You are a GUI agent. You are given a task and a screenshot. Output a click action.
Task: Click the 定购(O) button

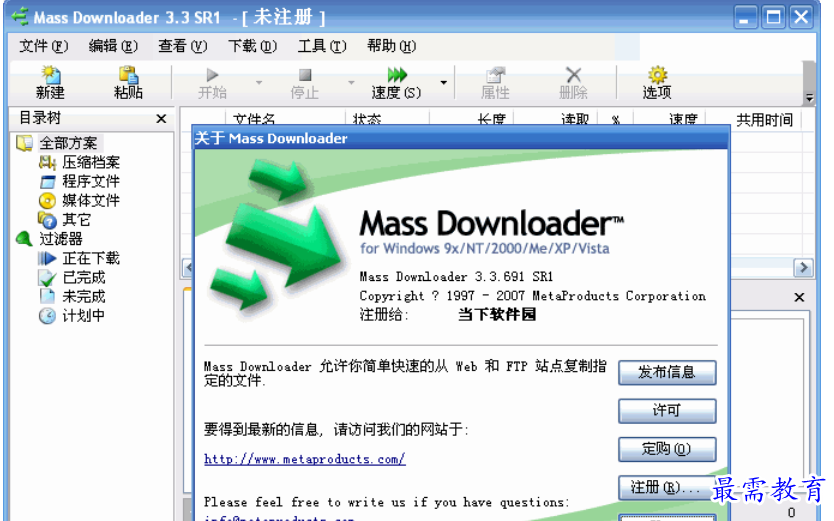pyautogui.click(x=667, y=449)
